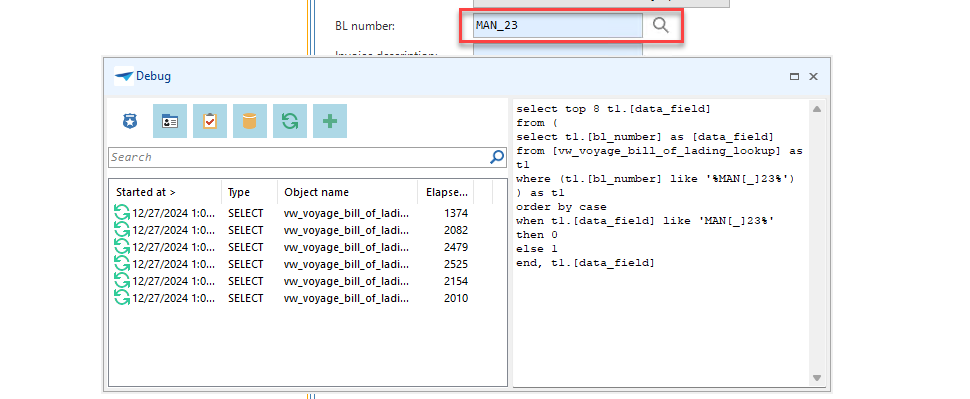Click the SQL line 'end, tl.[data_field]'
This screenshot has height=399, width=970.
[x=585, y=263]
